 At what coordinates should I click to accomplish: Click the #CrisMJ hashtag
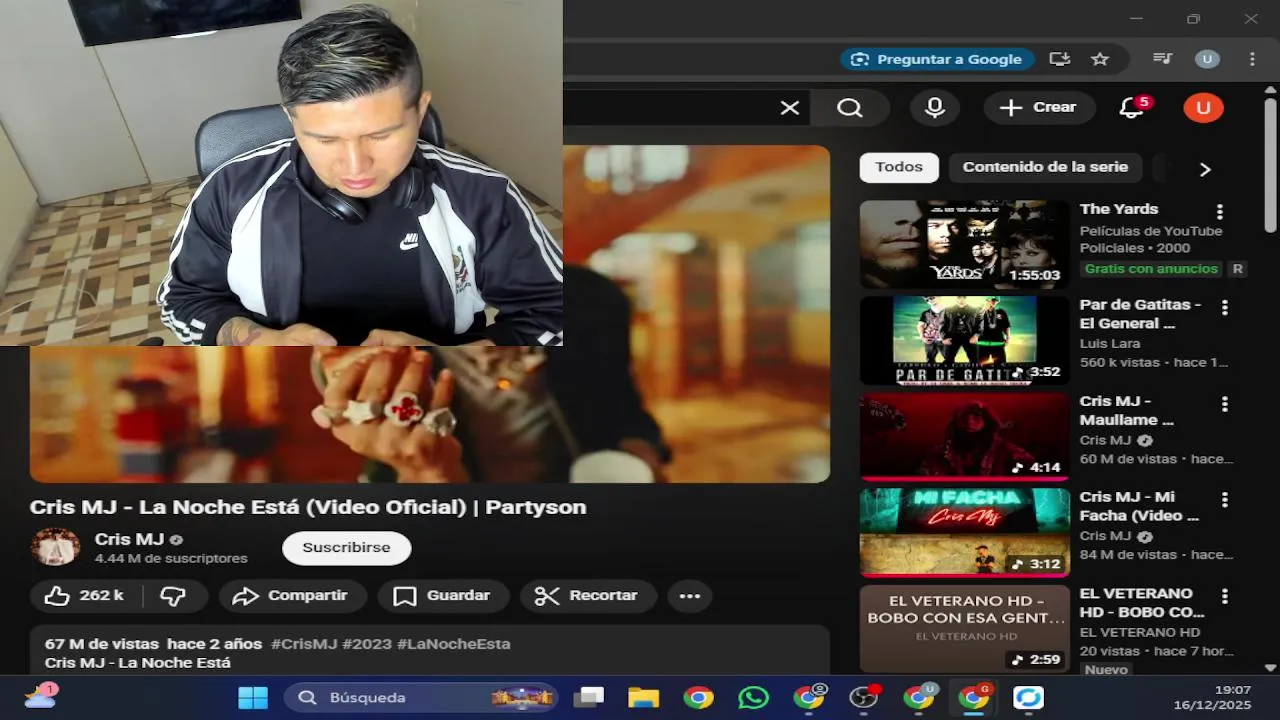click(304, 644)
